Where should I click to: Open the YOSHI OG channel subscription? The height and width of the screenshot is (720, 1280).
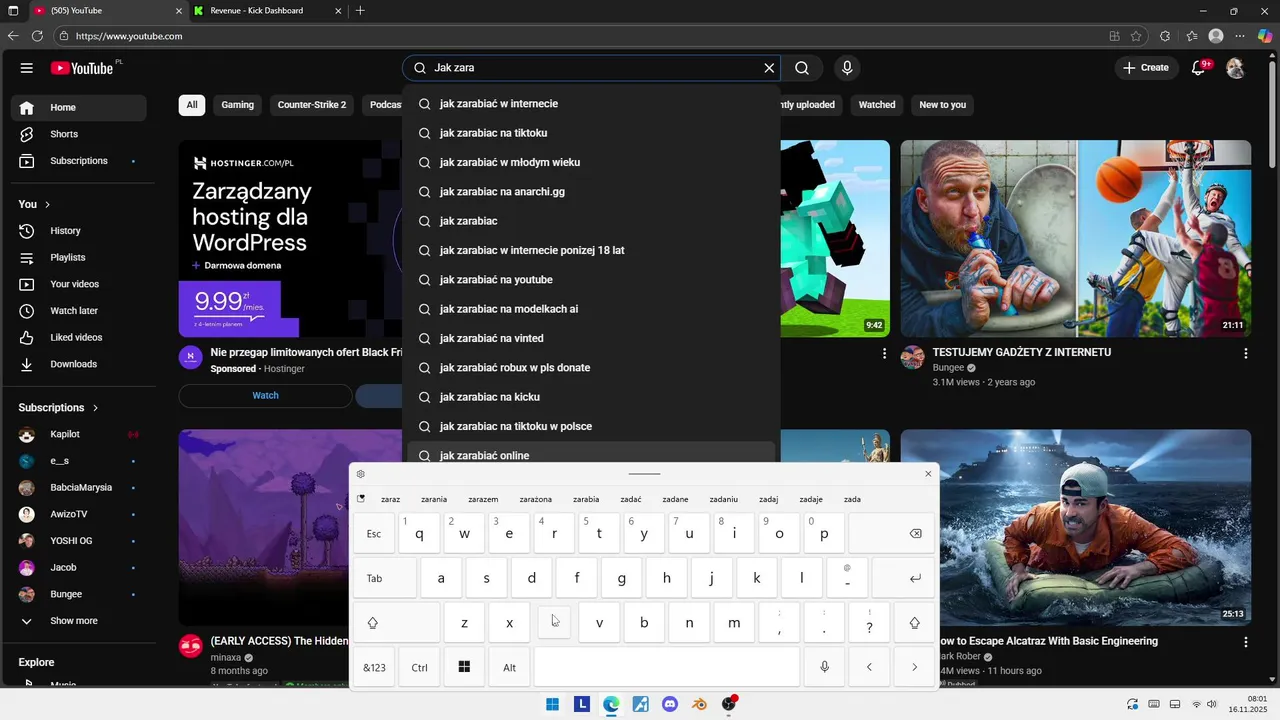coord(79,541)
